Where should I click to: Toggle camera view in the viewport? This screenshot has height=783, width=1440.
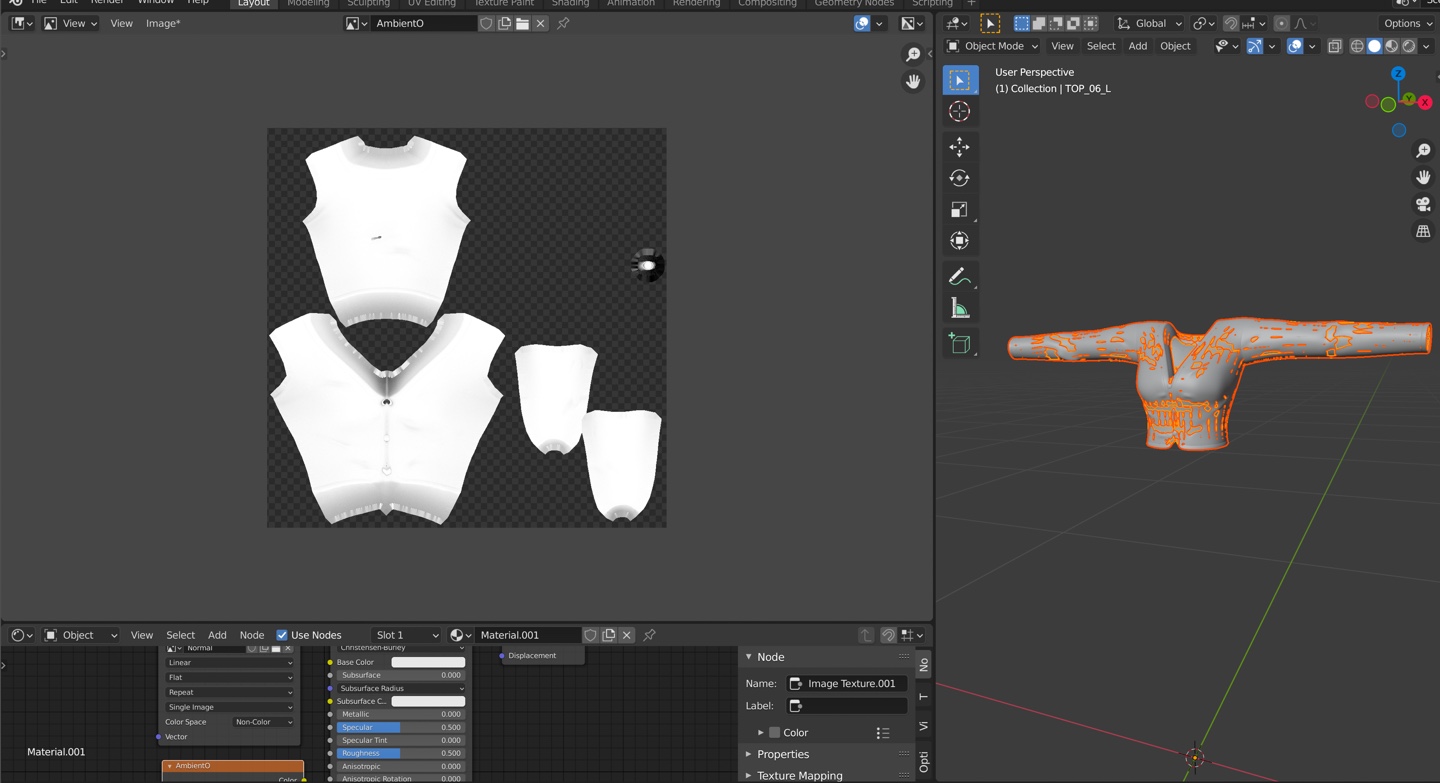coord(1423,204)
